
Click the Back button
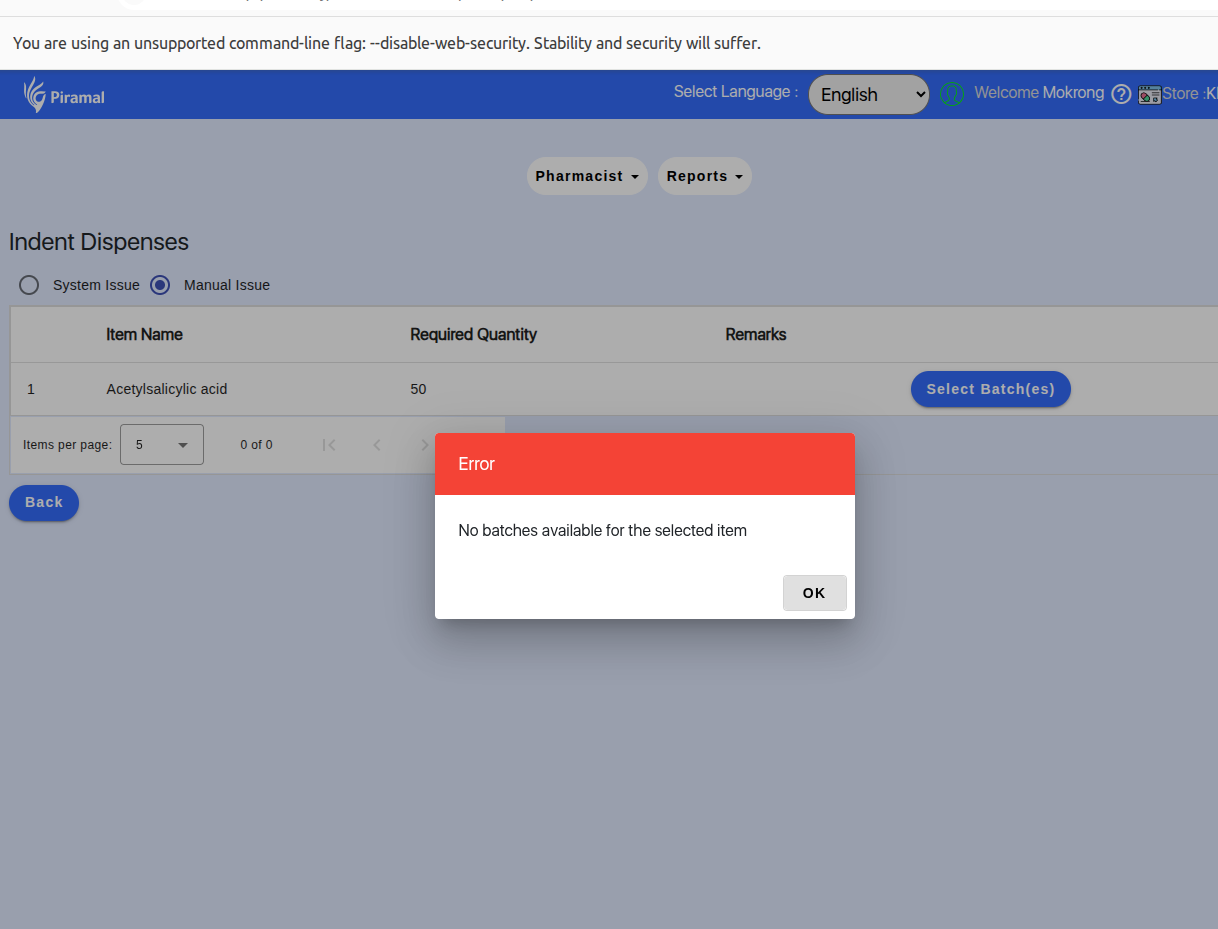(44, 502)
